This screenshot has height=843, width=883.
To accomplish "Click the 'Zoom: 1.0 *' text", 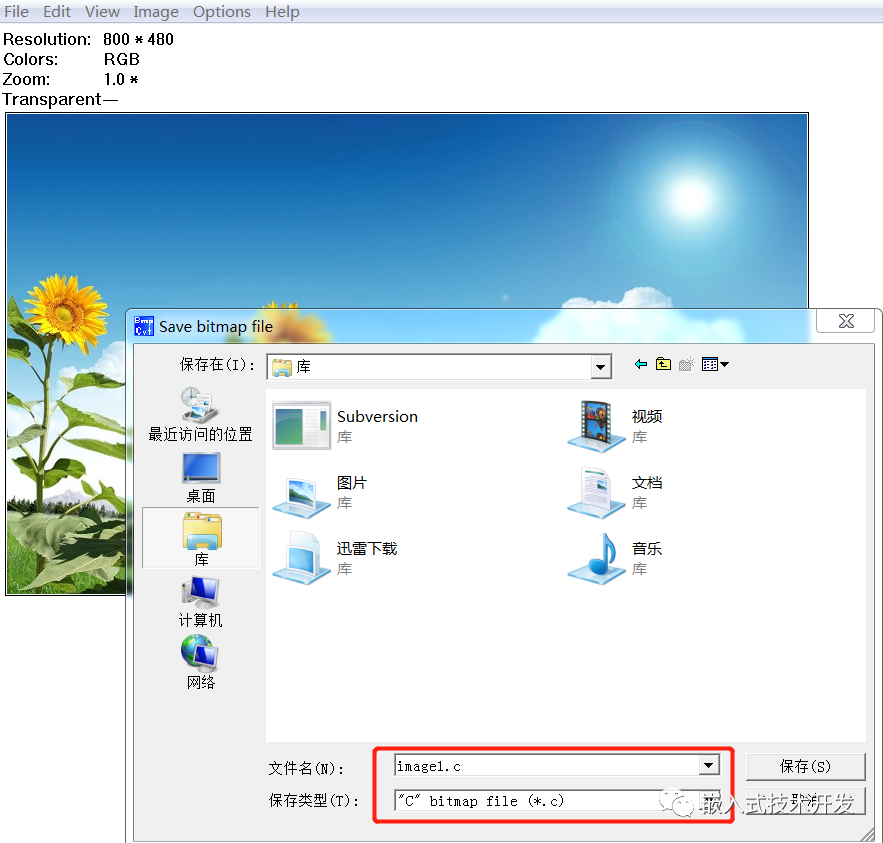I will coord(70,79).
